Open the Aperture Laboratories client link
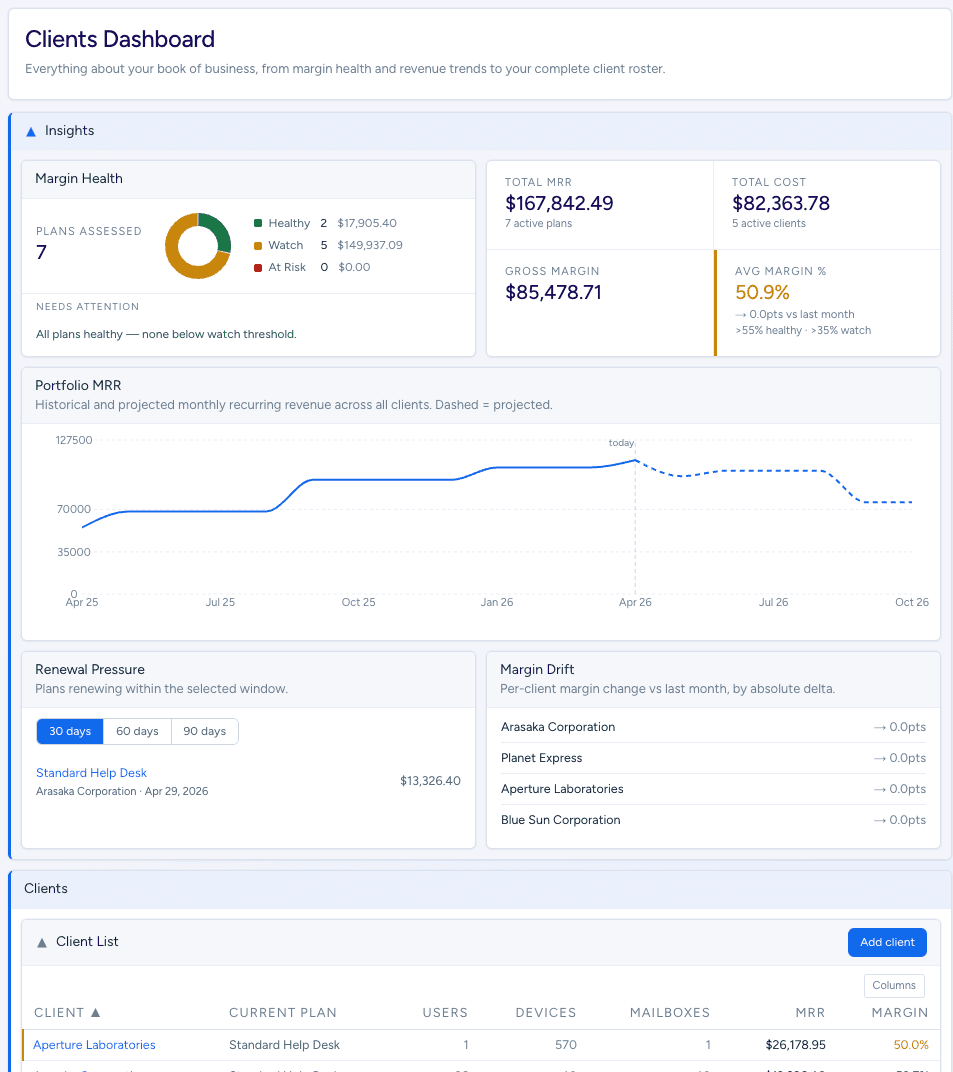The width and height of the screenshot is (953, 1072). [x=93, y=1044]
